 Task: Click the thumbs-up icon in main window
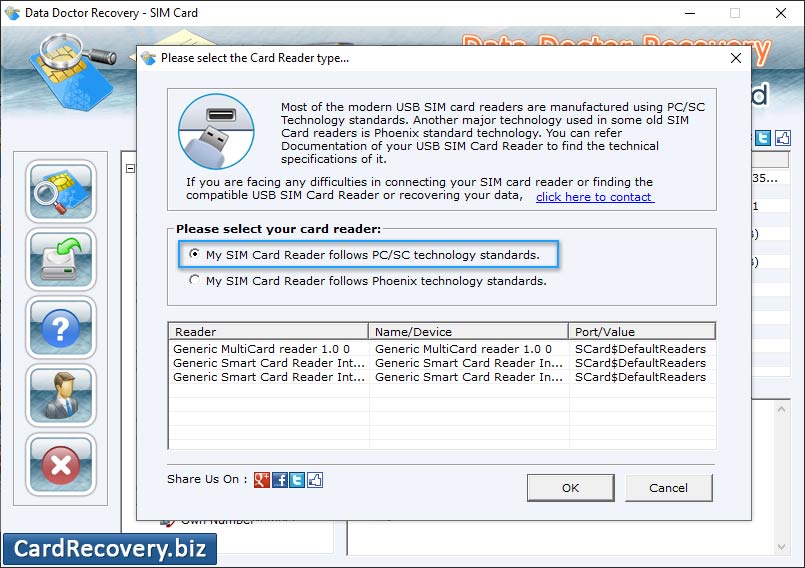point(782,138)
